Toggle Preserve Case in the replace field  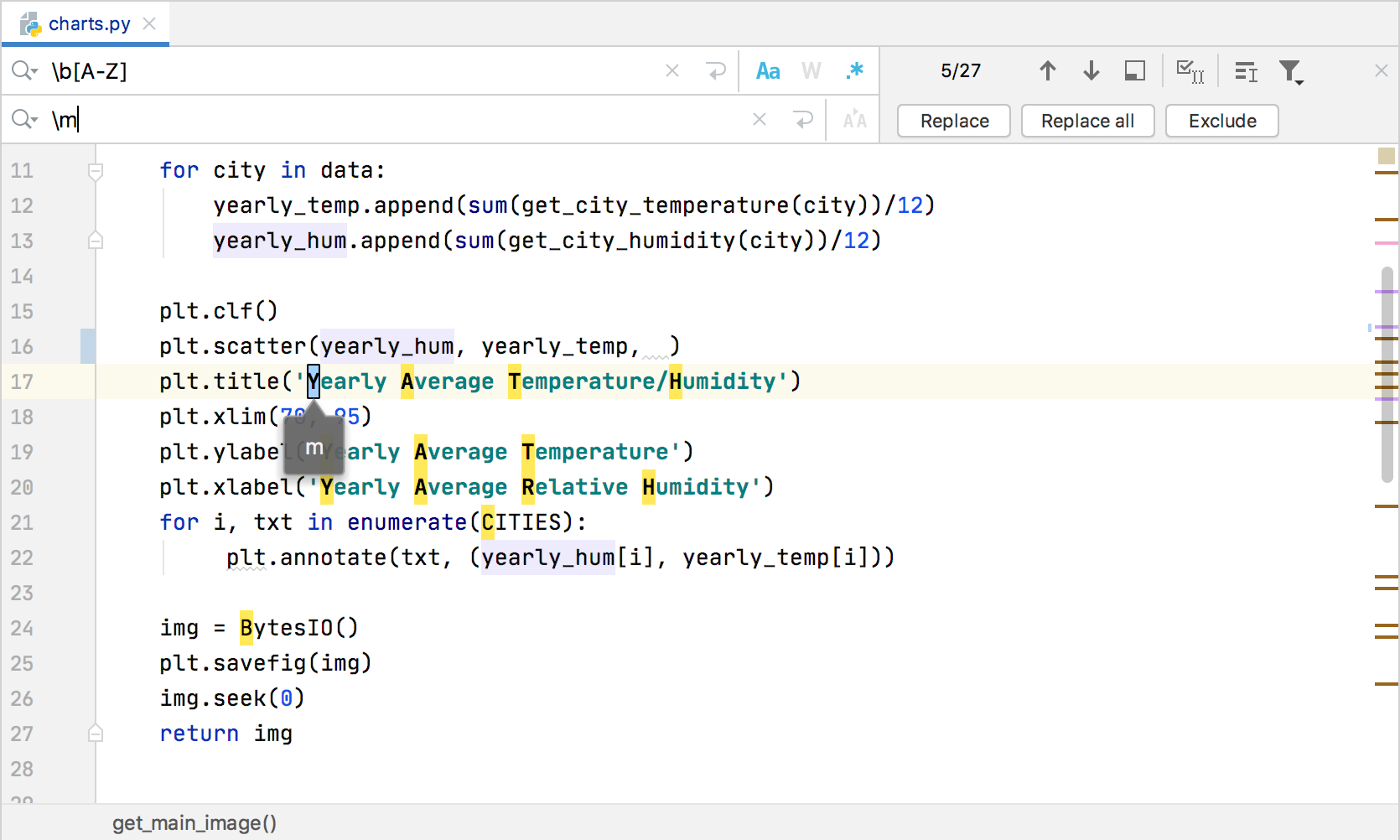click(854, 120)
